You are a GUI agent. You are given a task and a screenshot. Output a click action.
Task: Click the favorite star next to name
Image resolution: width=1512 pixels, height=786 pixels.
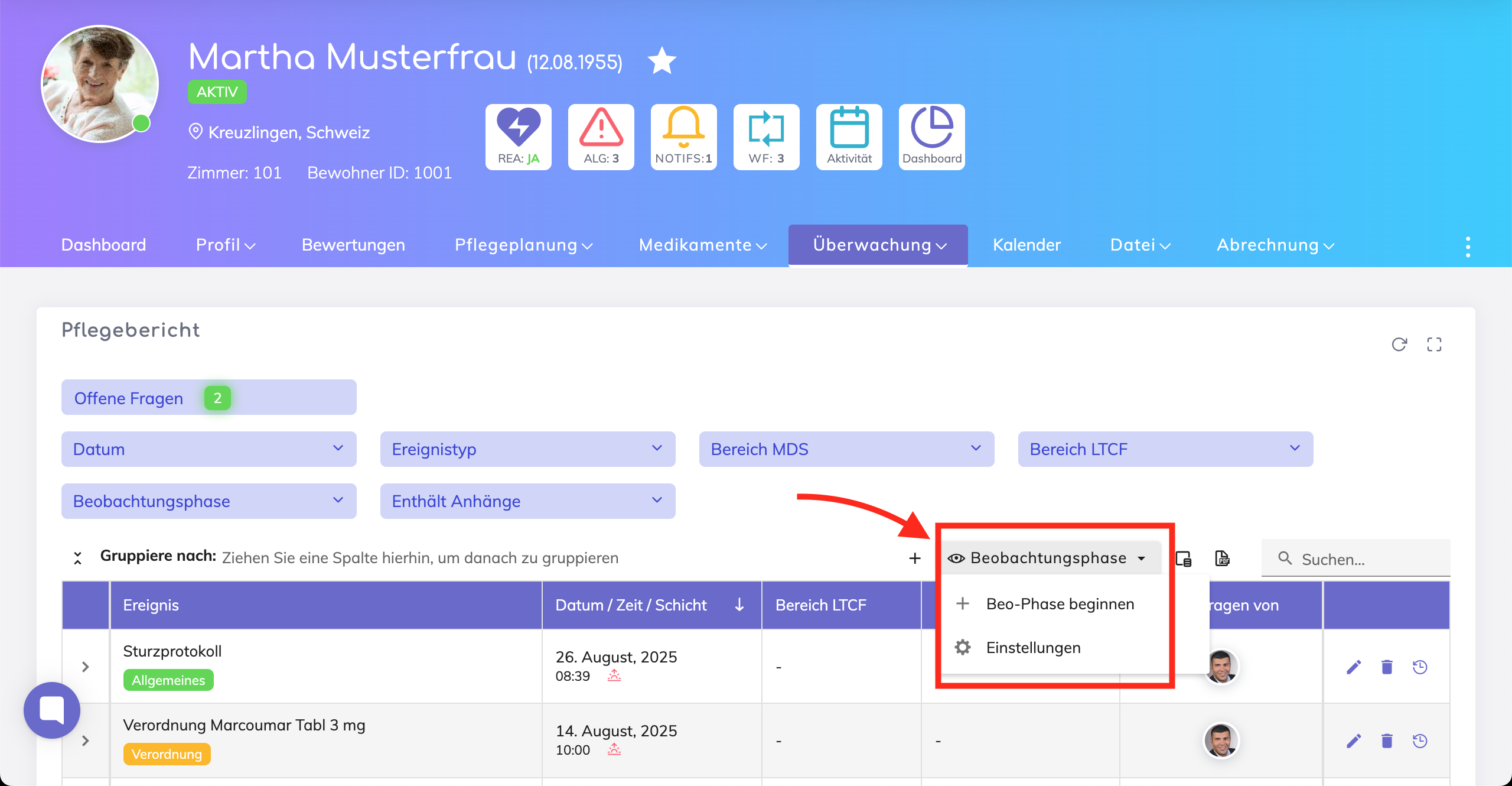(x=661, y=61)
